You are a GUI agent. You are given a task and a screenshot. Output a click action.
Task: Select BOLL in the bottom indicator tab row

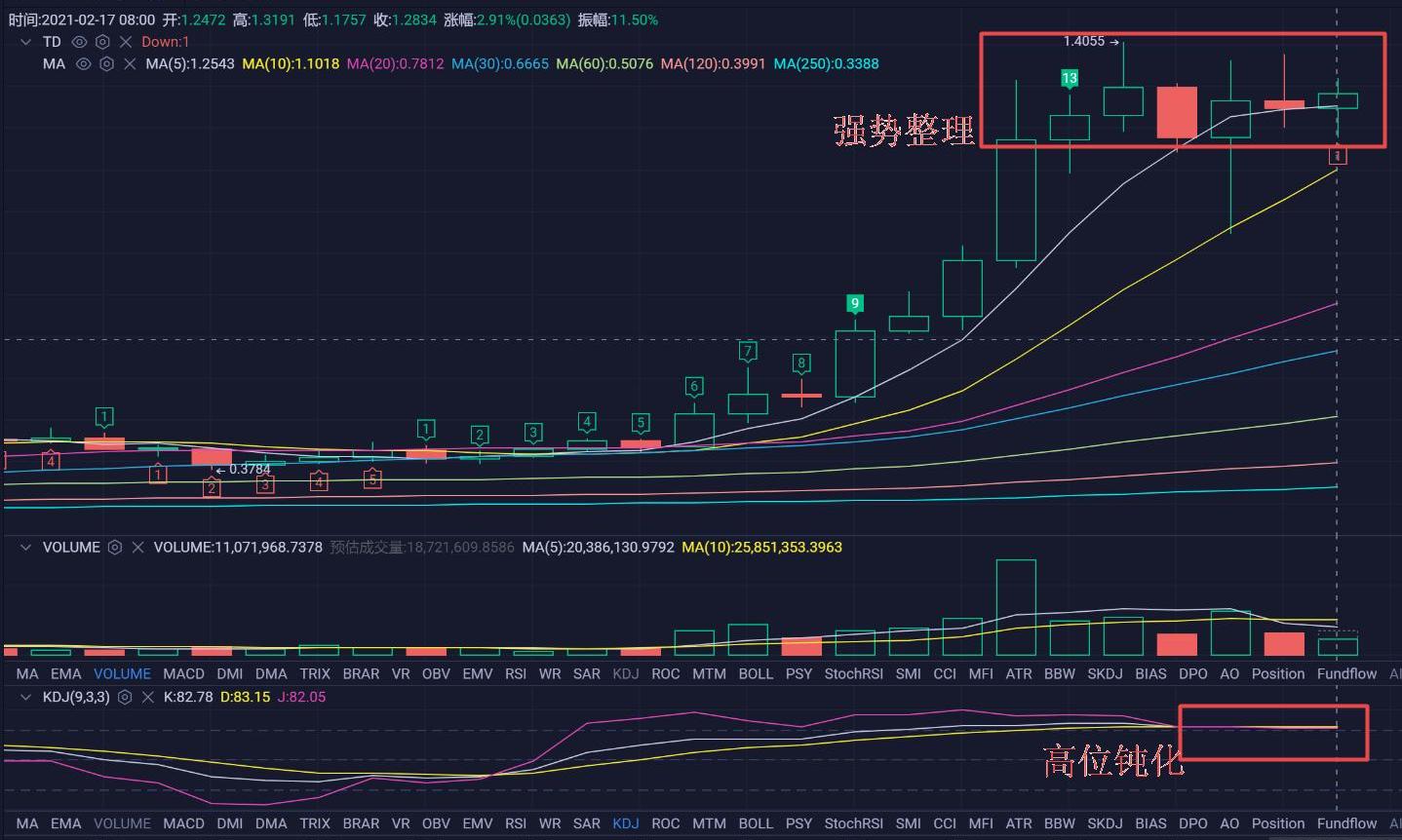756,823
